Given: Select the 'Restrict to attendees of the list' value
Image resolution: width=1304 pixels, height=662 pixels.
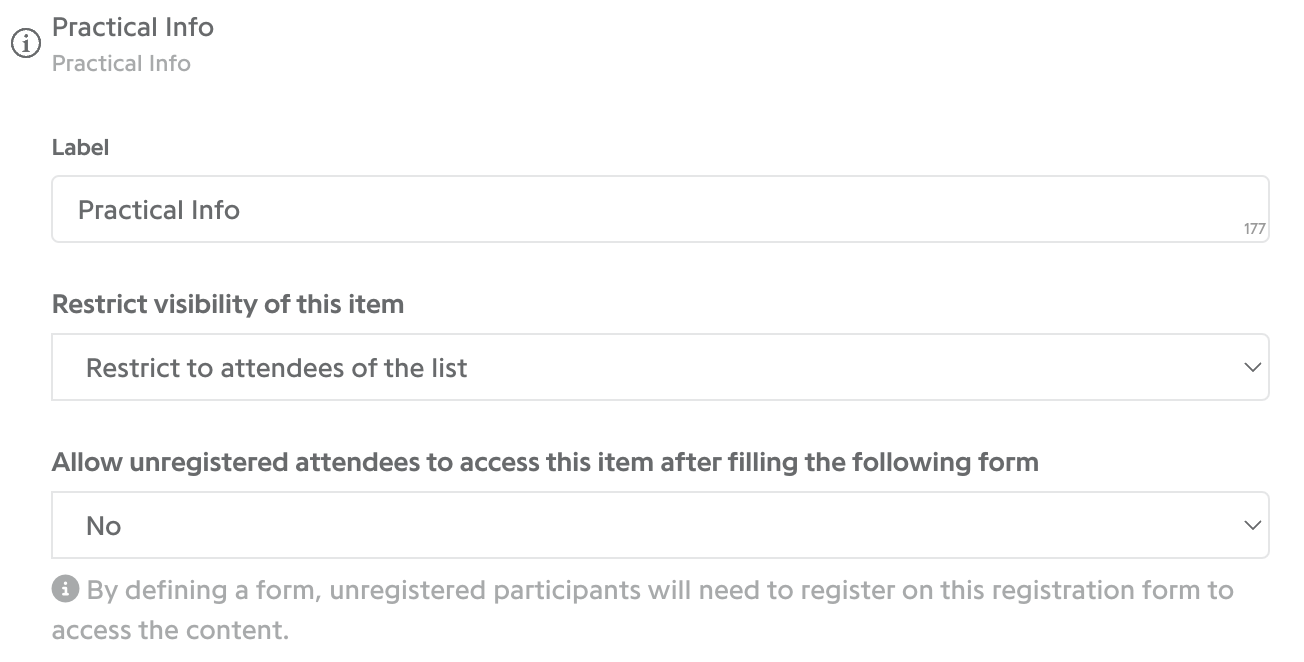Looking at the screenshot, I should [277, 368].
